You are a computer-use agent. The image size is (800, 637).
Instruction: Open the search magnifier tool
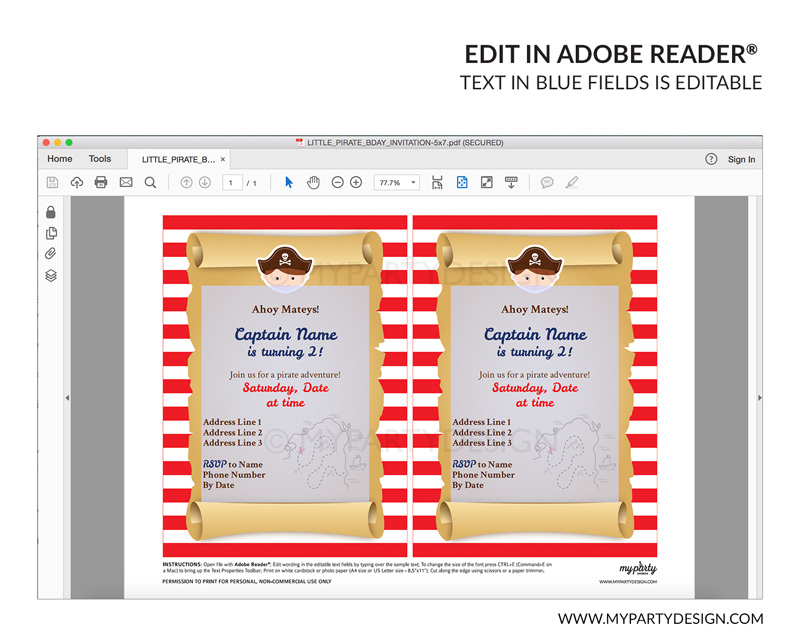pos(150,183)
